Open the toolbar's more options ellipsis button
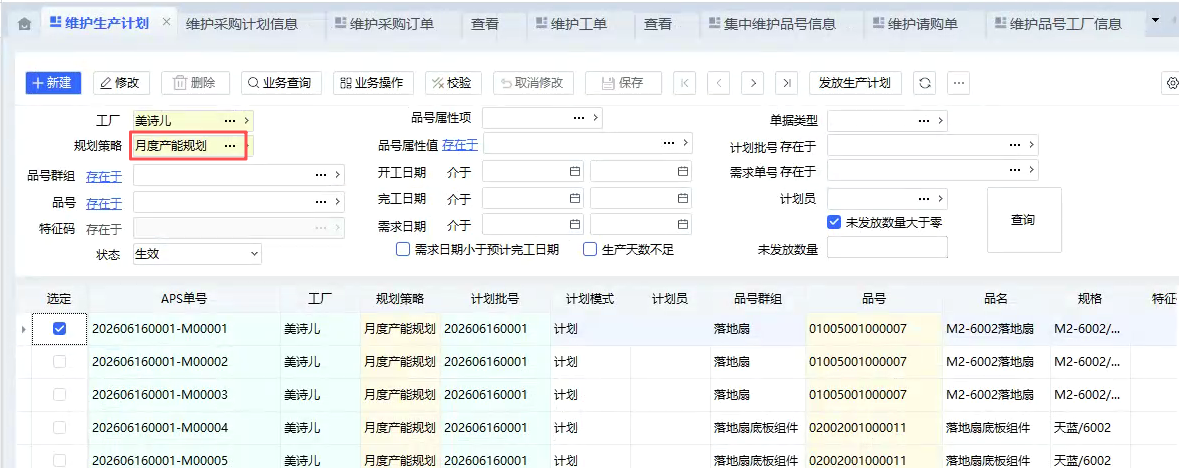Viewport: 1179px width, 468px height. [x=958, y=83]
